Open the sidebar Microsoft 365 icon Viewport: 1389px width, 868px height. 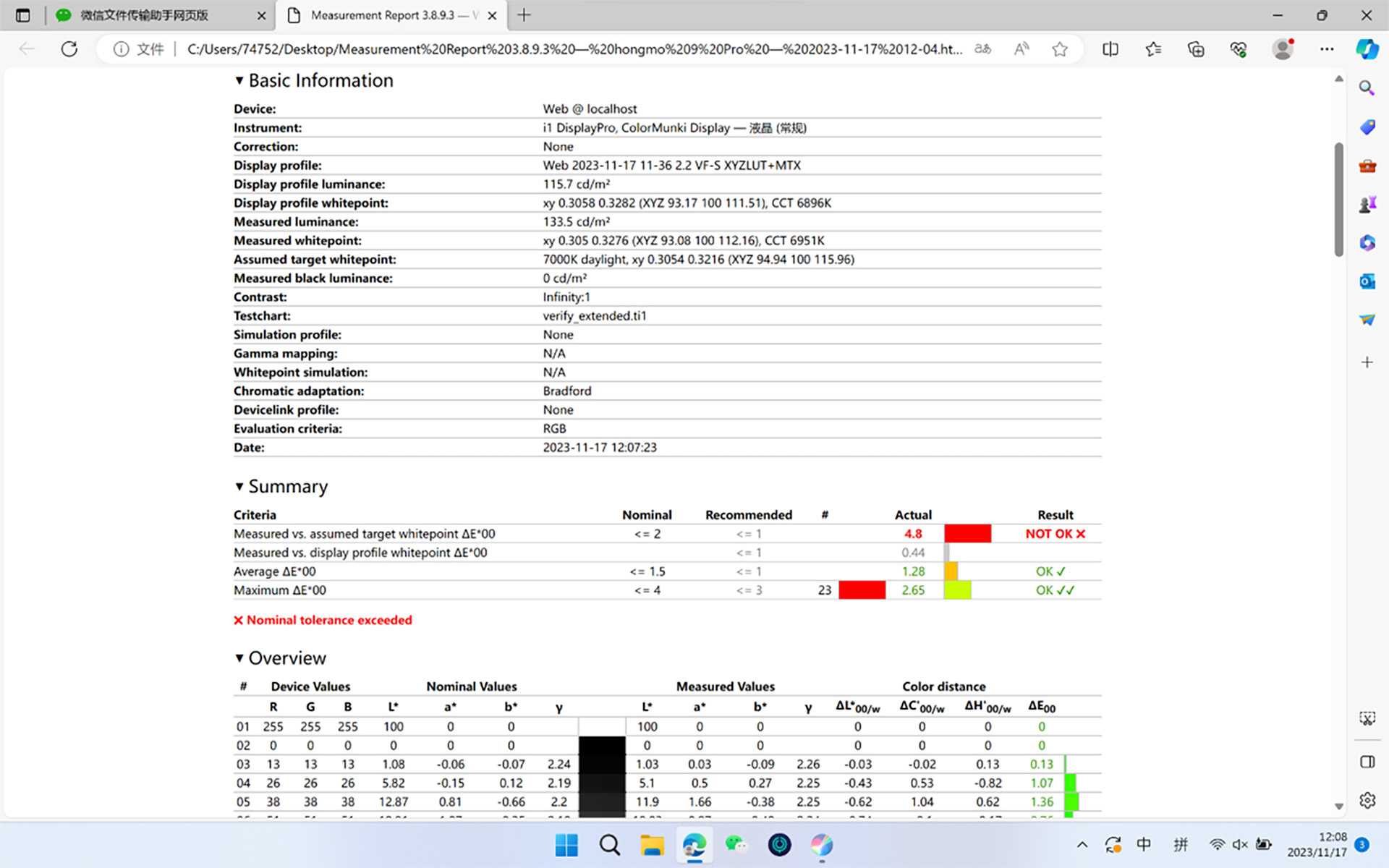(x=1367, y=243)
